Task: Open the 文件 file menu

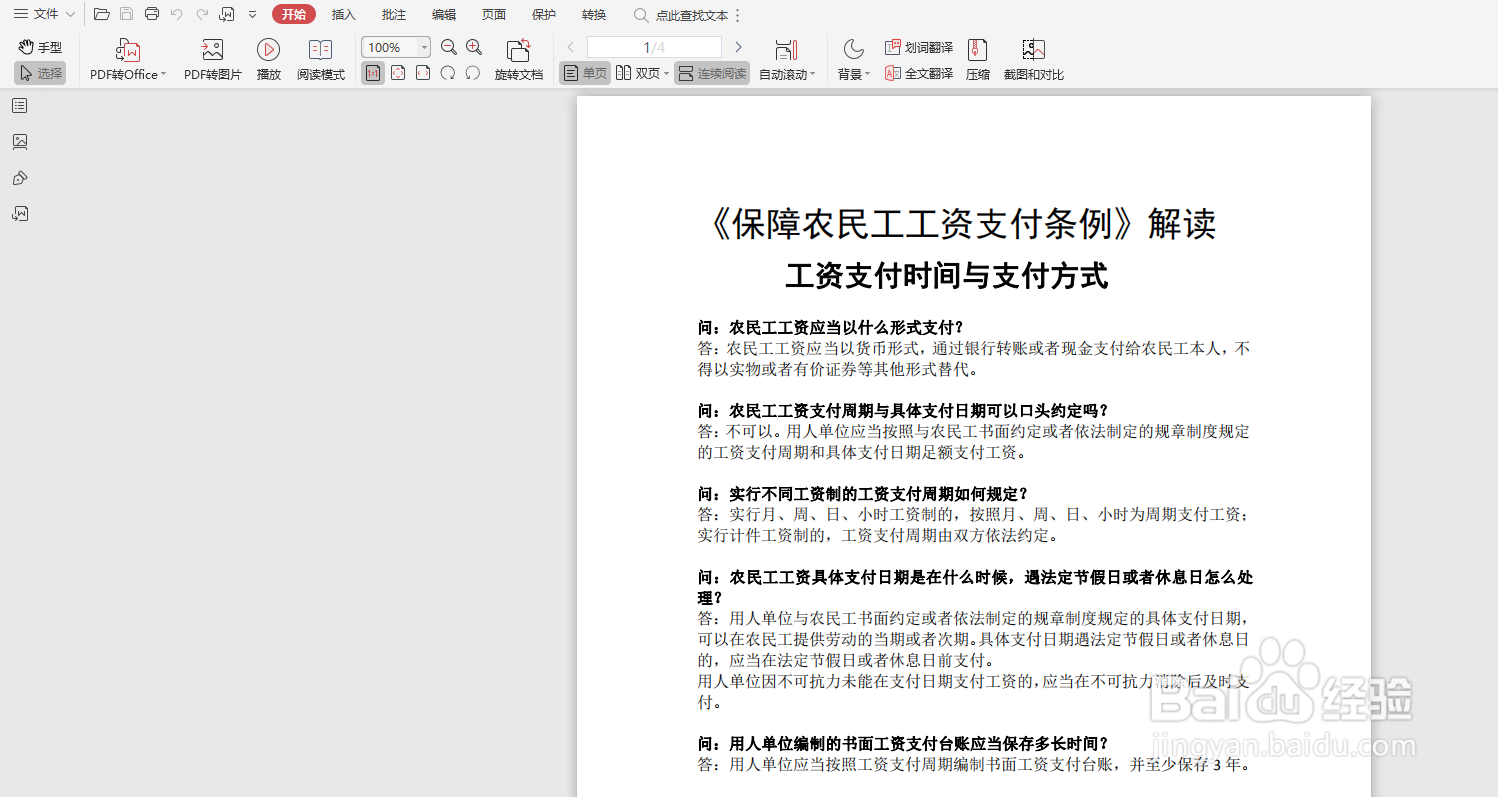Action: click(38, 14)
